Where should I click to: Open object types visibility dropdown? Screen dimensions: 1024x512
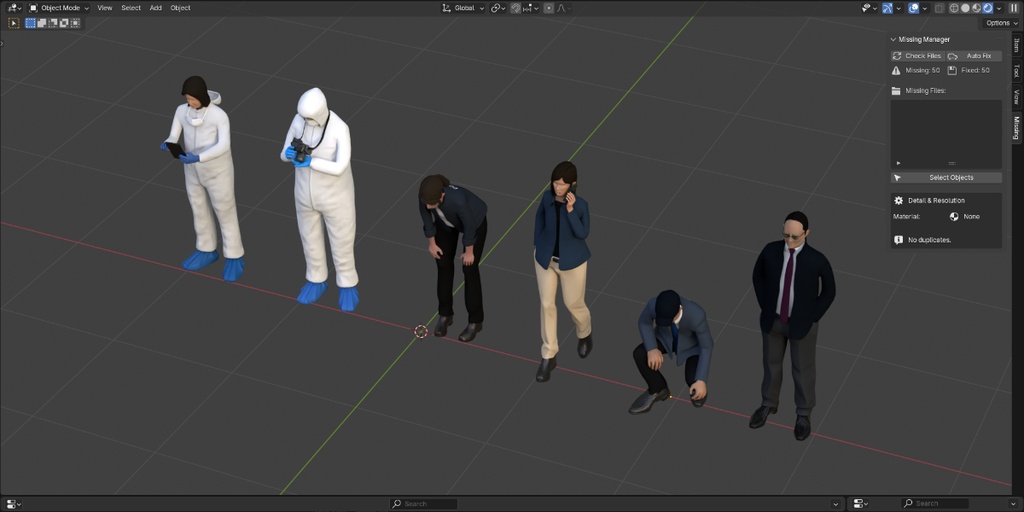(869, 8)
